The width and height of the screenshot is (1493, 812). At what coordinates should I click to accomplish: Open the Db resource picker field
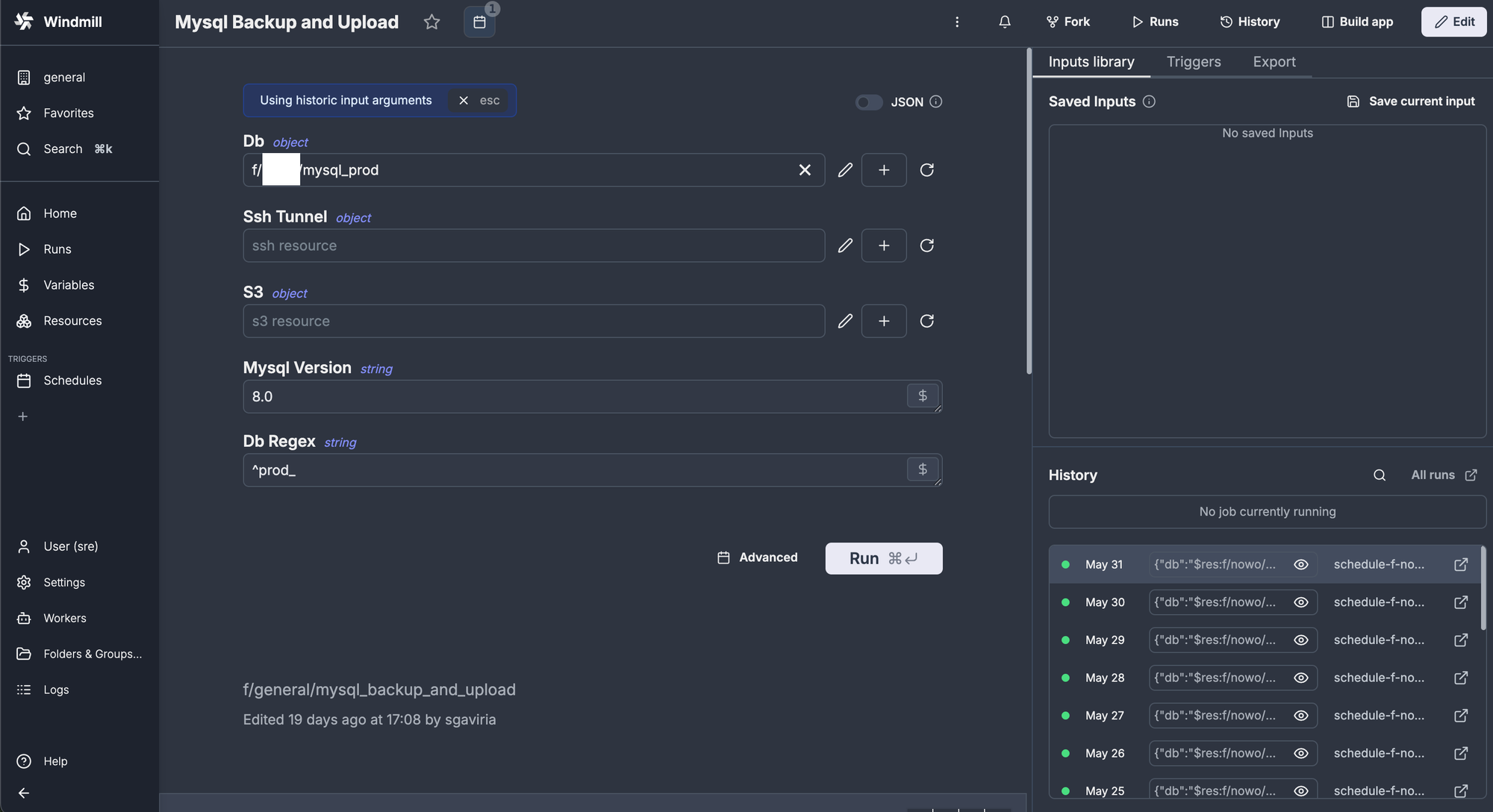coord(534,170)
